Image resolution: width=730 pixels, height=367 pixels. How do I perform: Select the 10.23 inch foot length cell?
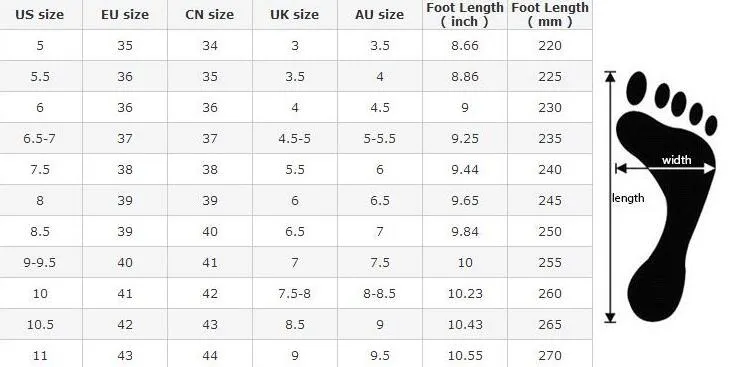[465, 293]
